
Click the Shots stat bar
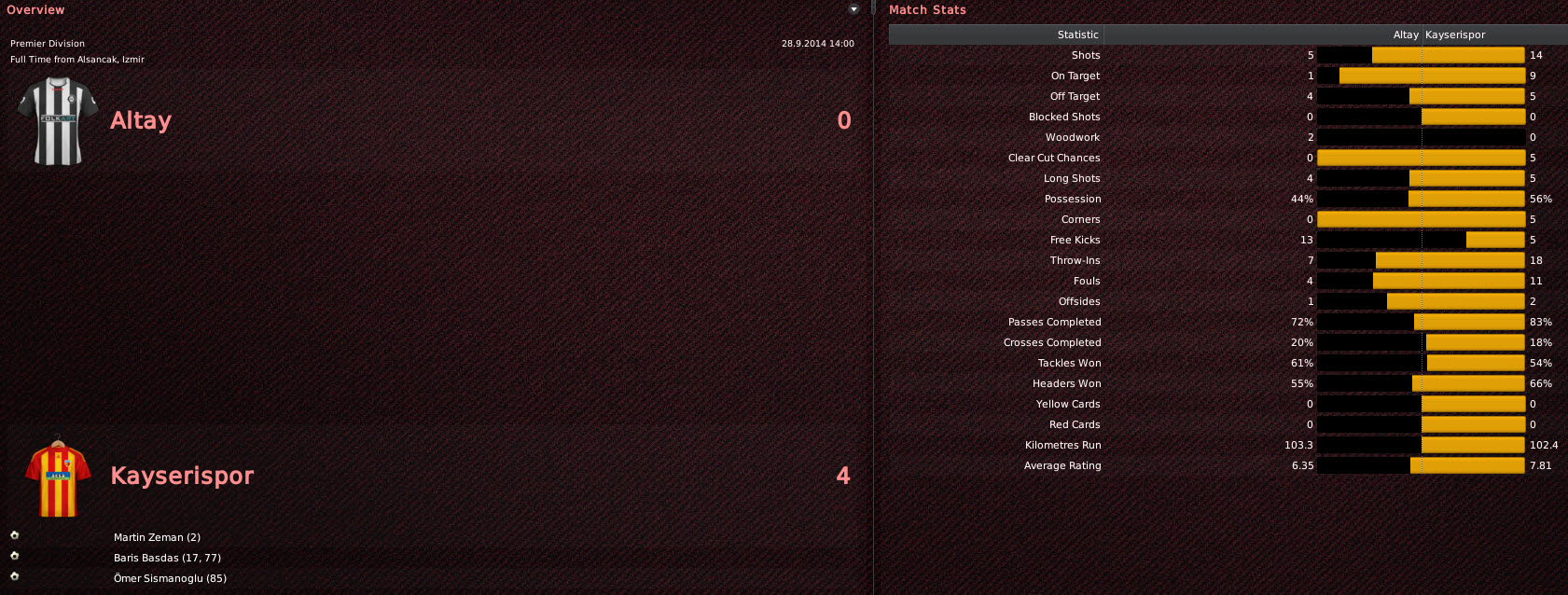click(1421, 55)
